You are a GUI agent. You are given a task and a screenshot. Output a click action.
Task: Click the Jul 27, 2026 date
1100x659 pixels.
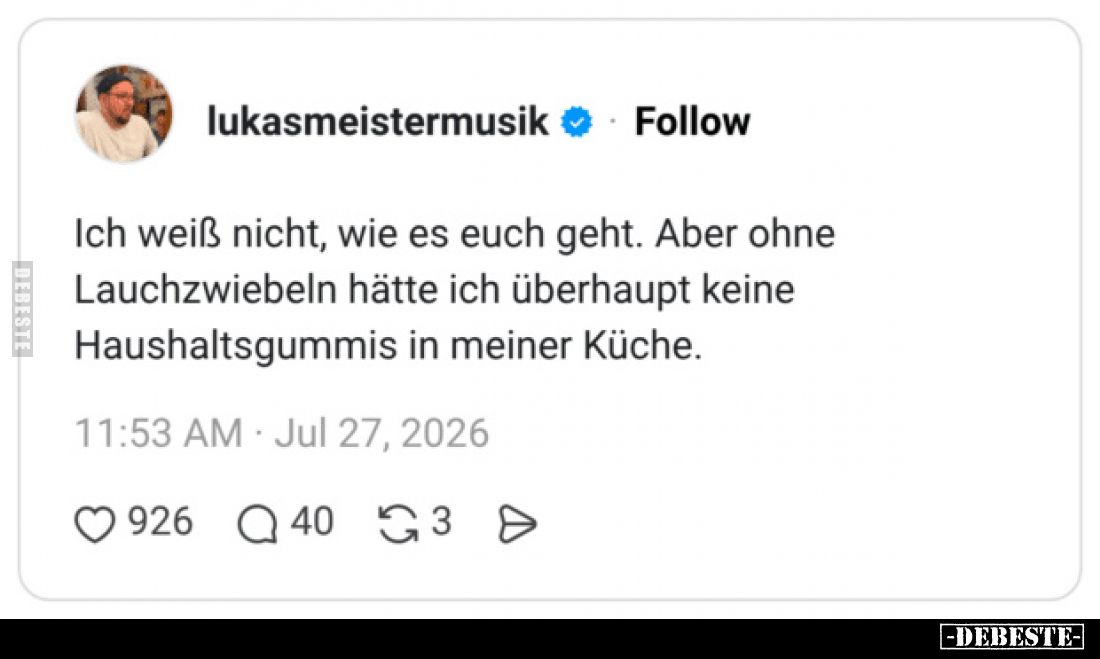(382, 433)
